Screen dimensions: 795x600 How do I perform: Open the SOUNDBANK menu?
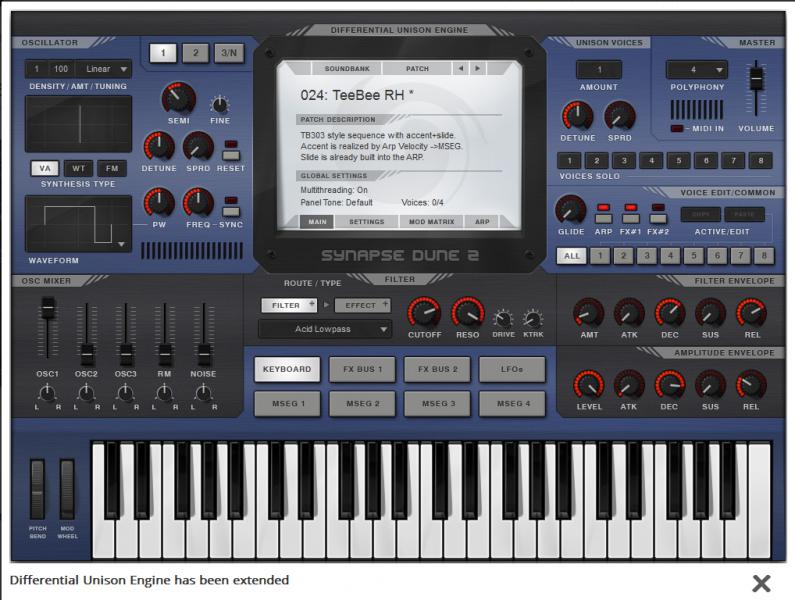pos(347,68)
